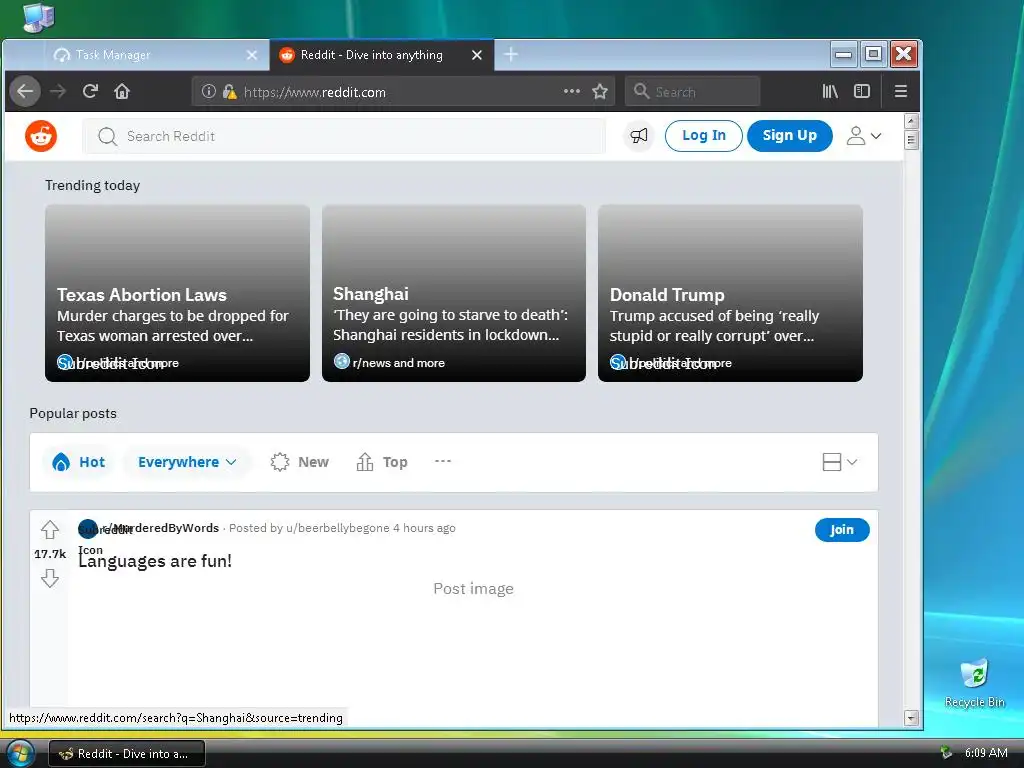Click the browser forward arrow
This screenshot has height=768, width=1024.
(58, 91)
